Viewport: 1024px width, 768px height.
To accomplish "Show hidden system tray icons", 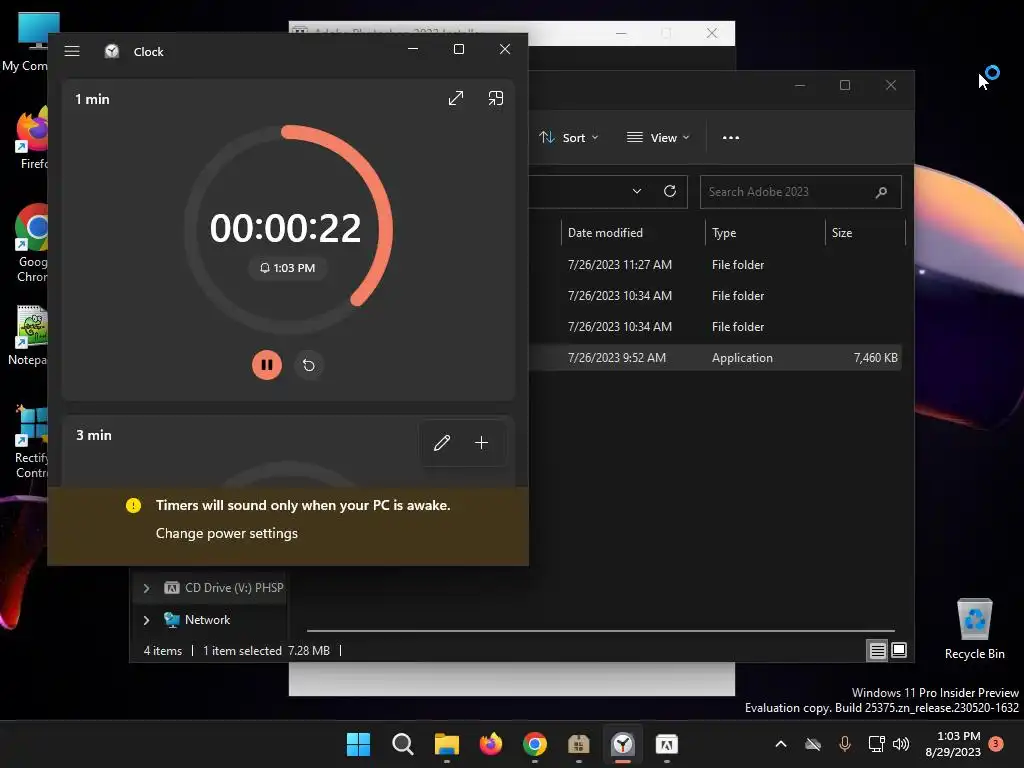I will (780, 744).
